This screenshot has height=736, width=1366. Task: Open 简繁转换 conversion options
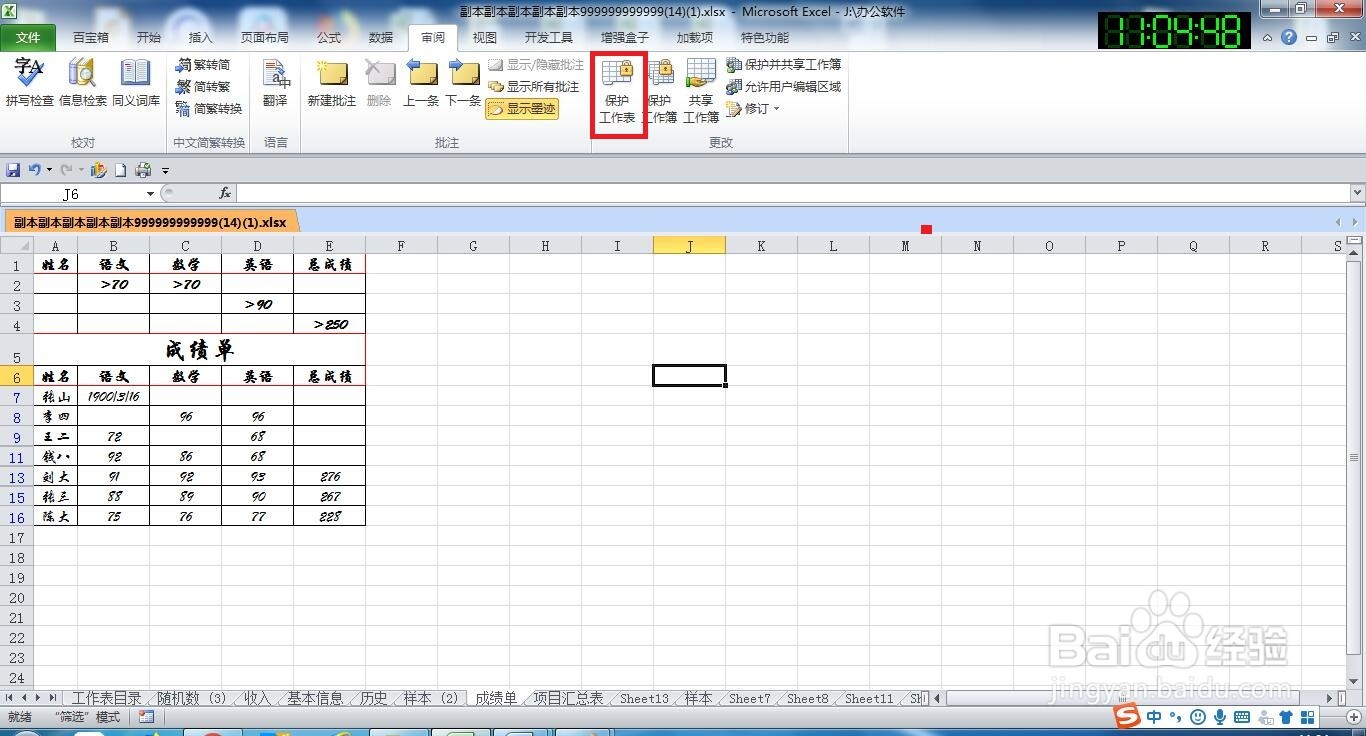[209, 109]
